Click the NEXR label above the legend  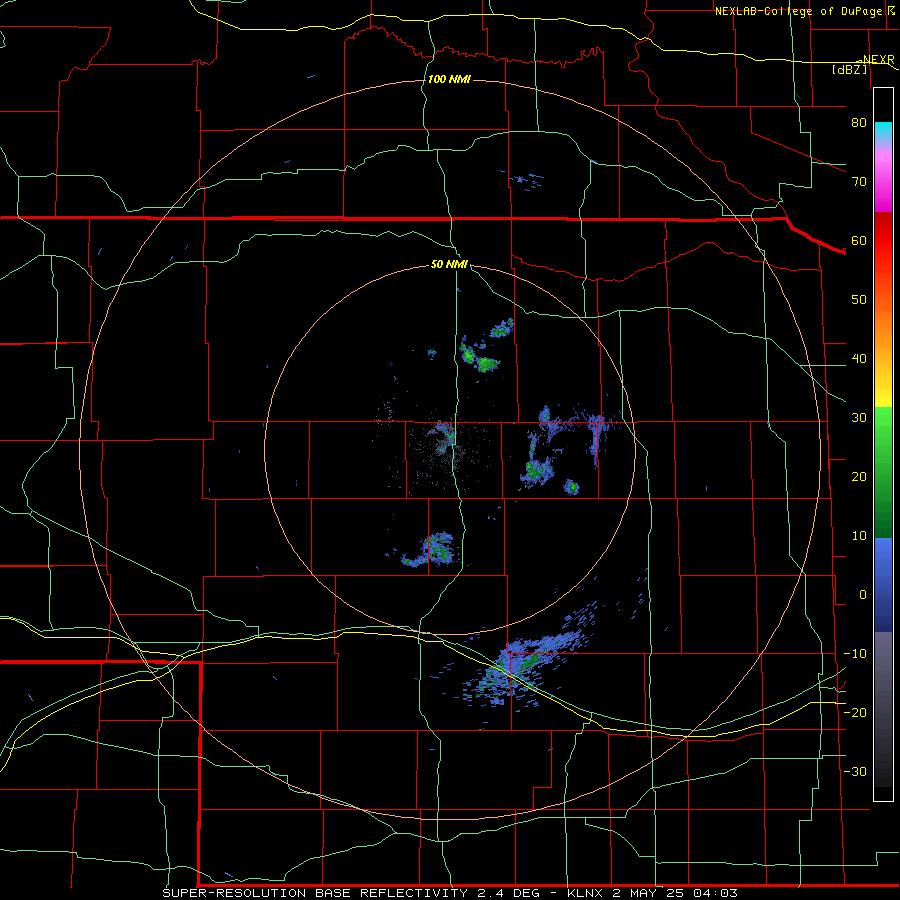tap(878, 59)
